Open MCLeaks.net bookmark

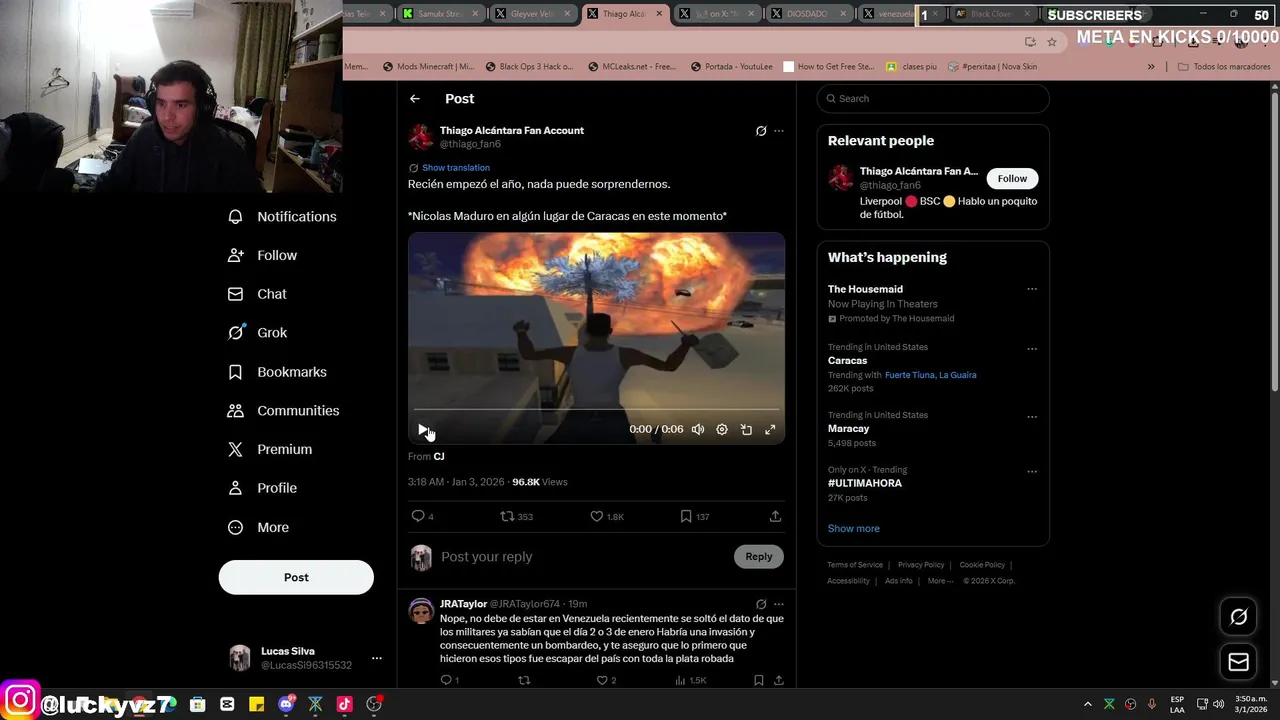pyautogui.click(x=632, y=67)
